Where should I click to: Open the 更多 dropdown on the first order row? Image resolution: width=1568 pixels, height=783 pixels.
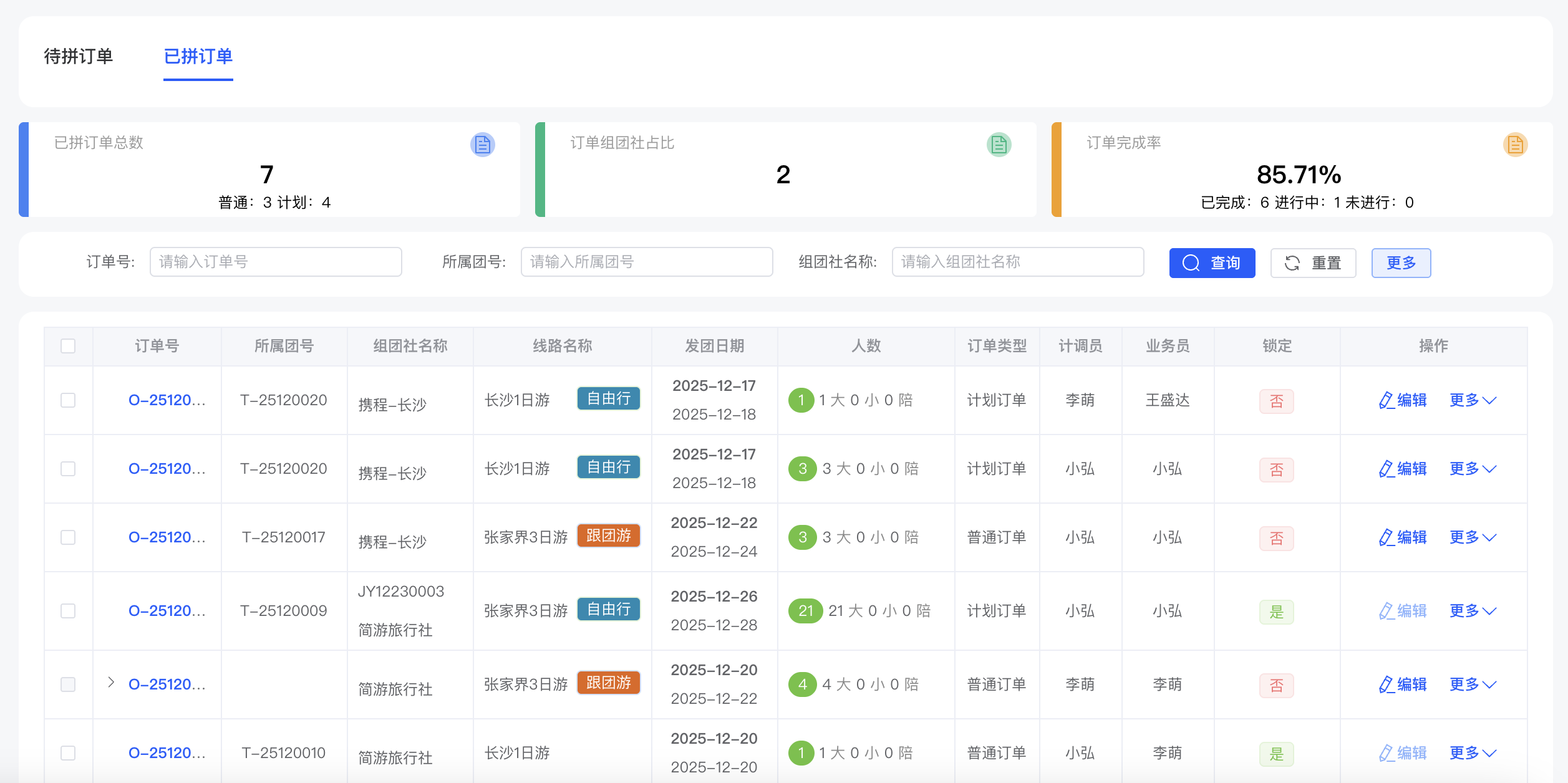pyautogui.click(x=1473, y=400)
